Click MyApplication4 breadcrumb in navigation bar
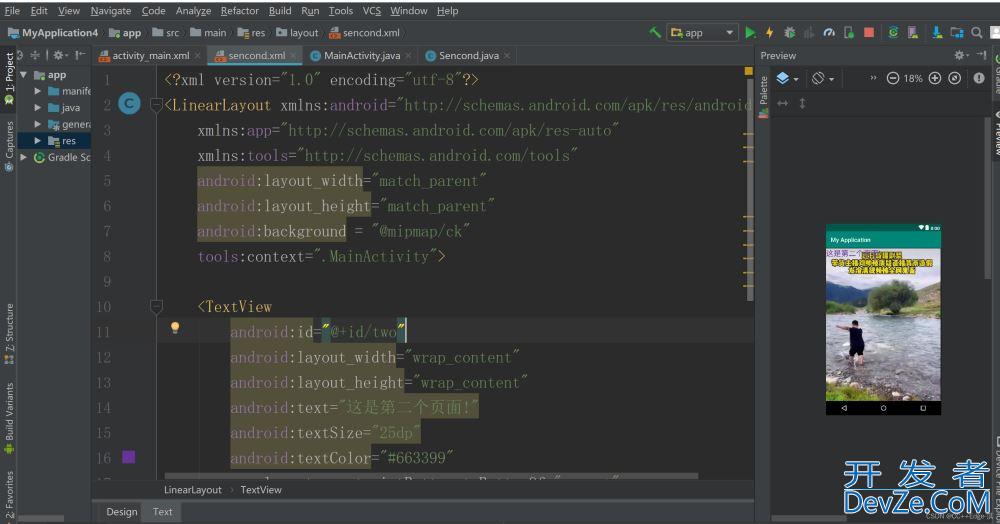Image resolution: width=1000 pixels, height=524 pixels. [53, 33]
